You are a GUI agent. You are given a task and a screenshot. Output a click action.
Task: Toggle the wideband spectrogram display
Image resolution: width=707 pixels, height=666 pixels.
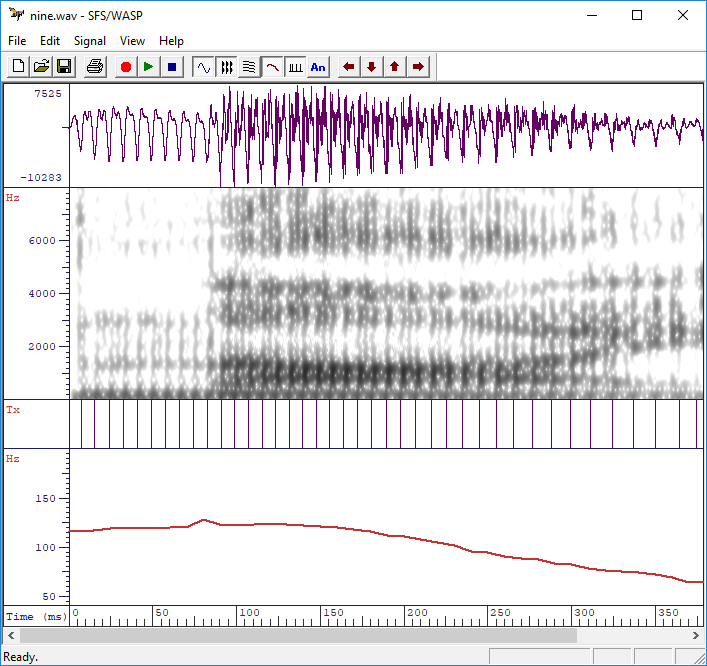tap(226, 67)
